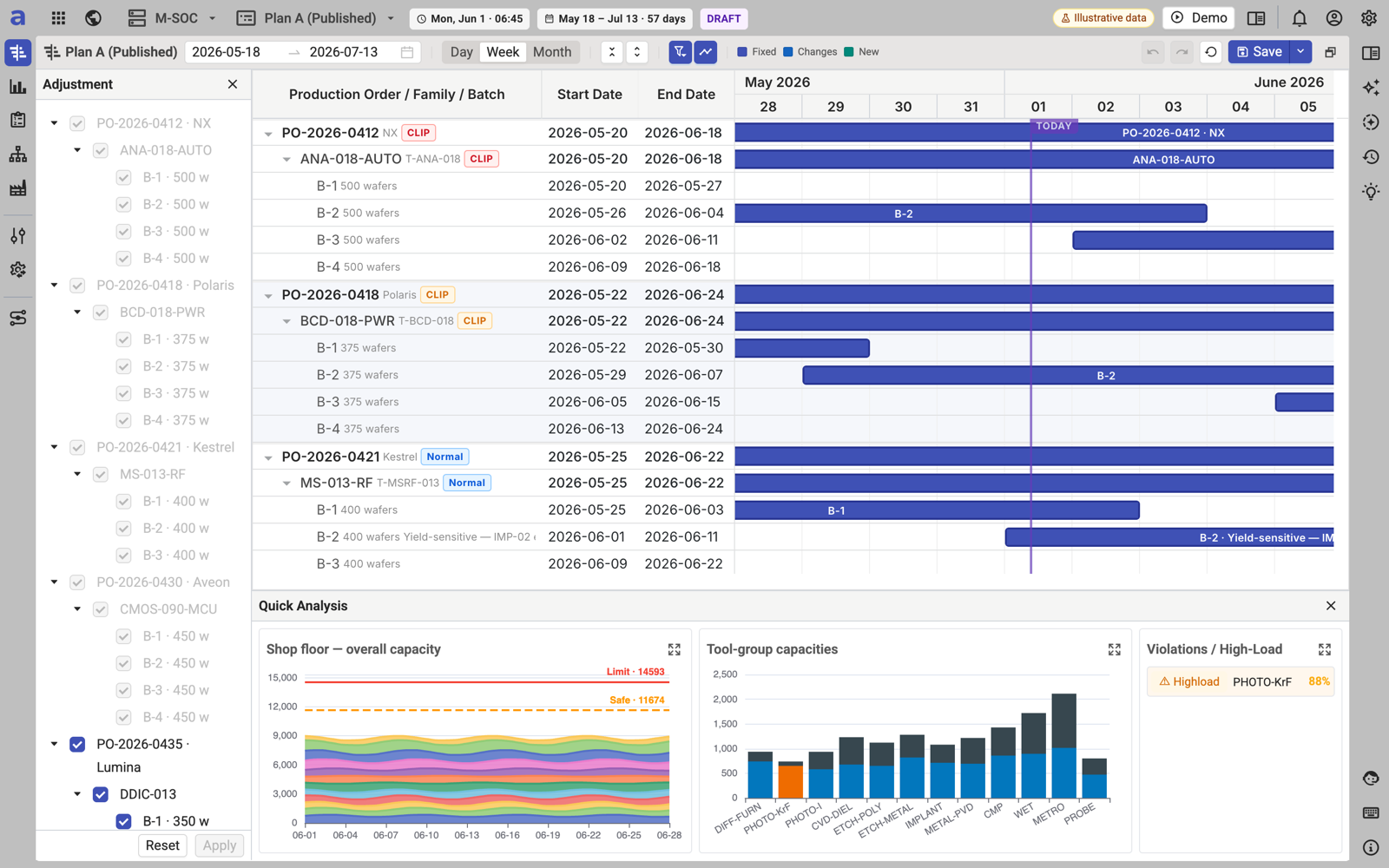Open the AI sparkle icon in right sidebar
Image resolution: width=1389 pixels, height=868 pixels.
(1371, 88)
